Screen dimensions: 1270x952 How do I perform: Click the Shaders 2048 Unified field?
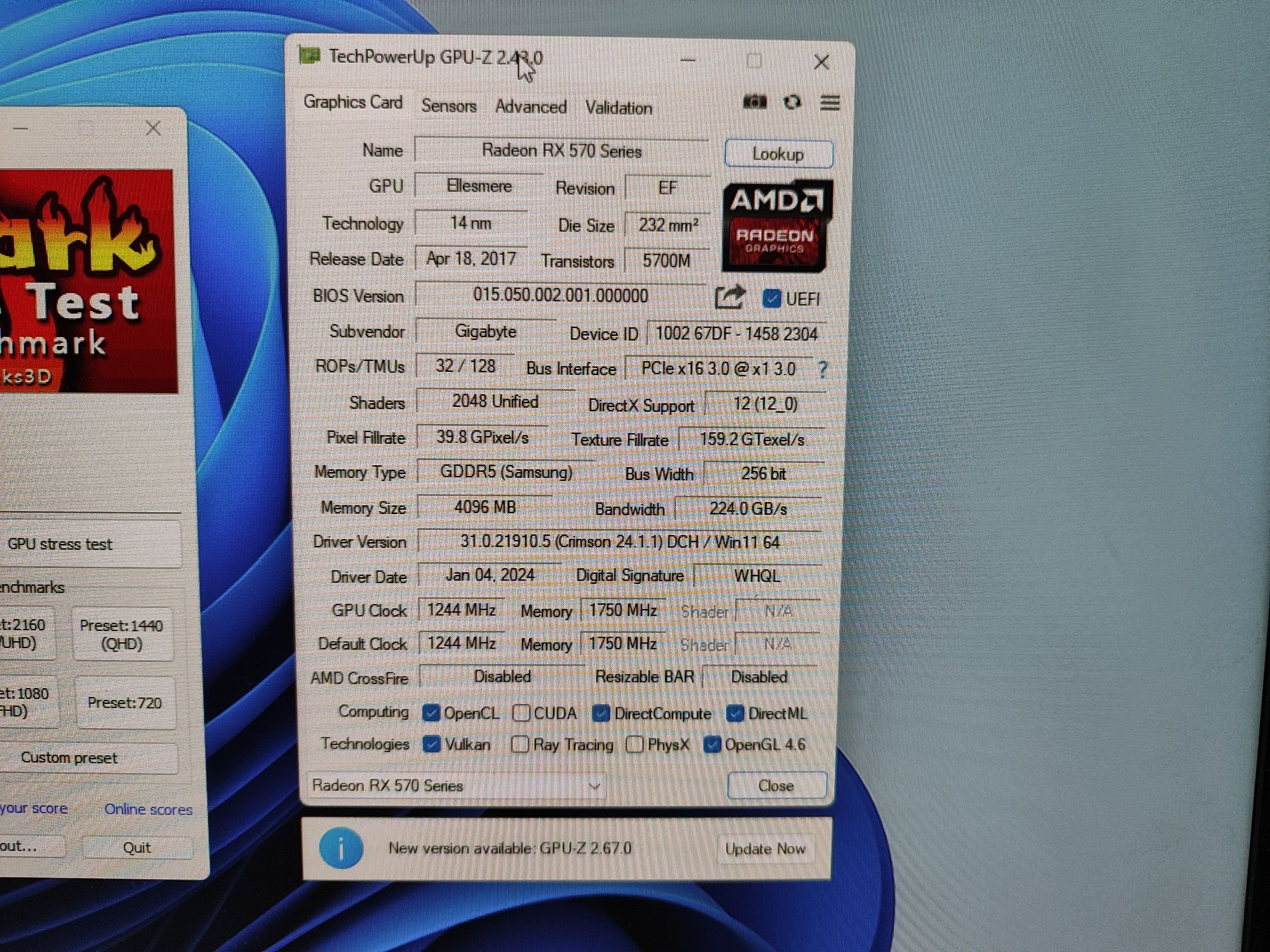pos(495,402)
